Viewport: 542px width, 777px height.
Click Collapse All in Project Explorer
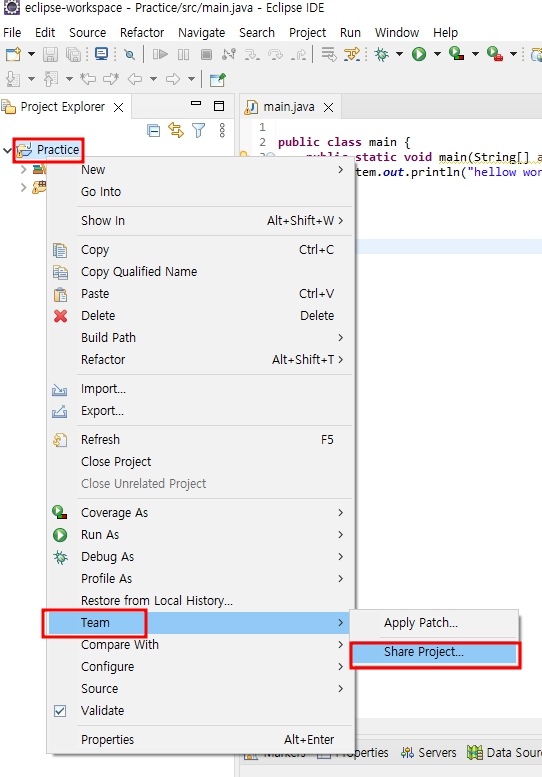pyautogui.click(x=154, y=131)
